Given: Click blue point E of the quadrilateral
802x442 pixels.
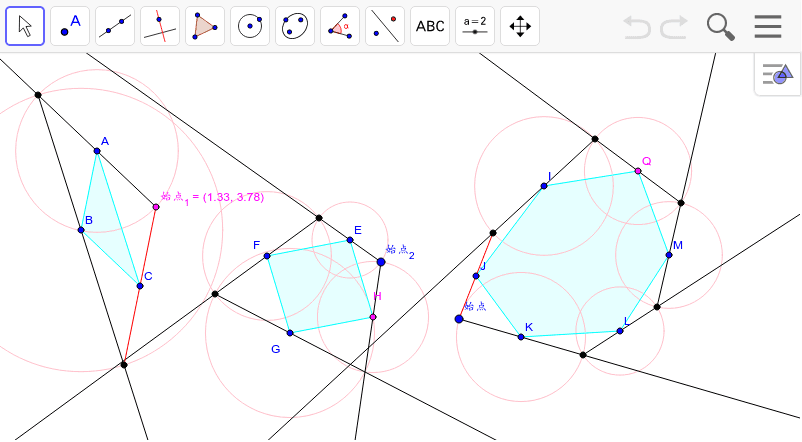Looking at the screenshot, I should pos(350,240).
